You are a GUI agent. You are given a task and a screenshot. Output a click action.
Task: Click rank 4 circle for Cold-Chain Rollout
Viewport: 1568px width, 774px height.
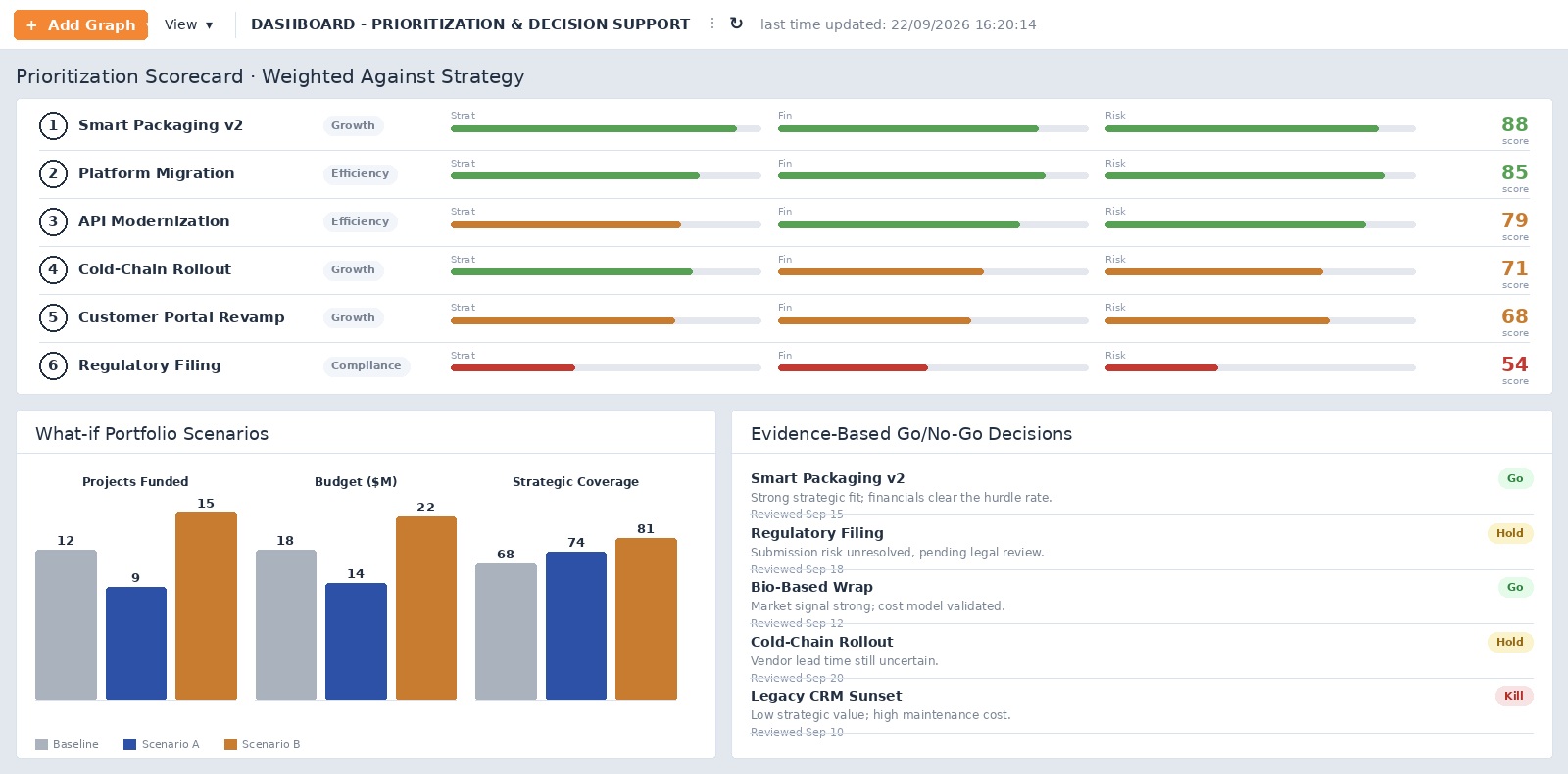53,269
